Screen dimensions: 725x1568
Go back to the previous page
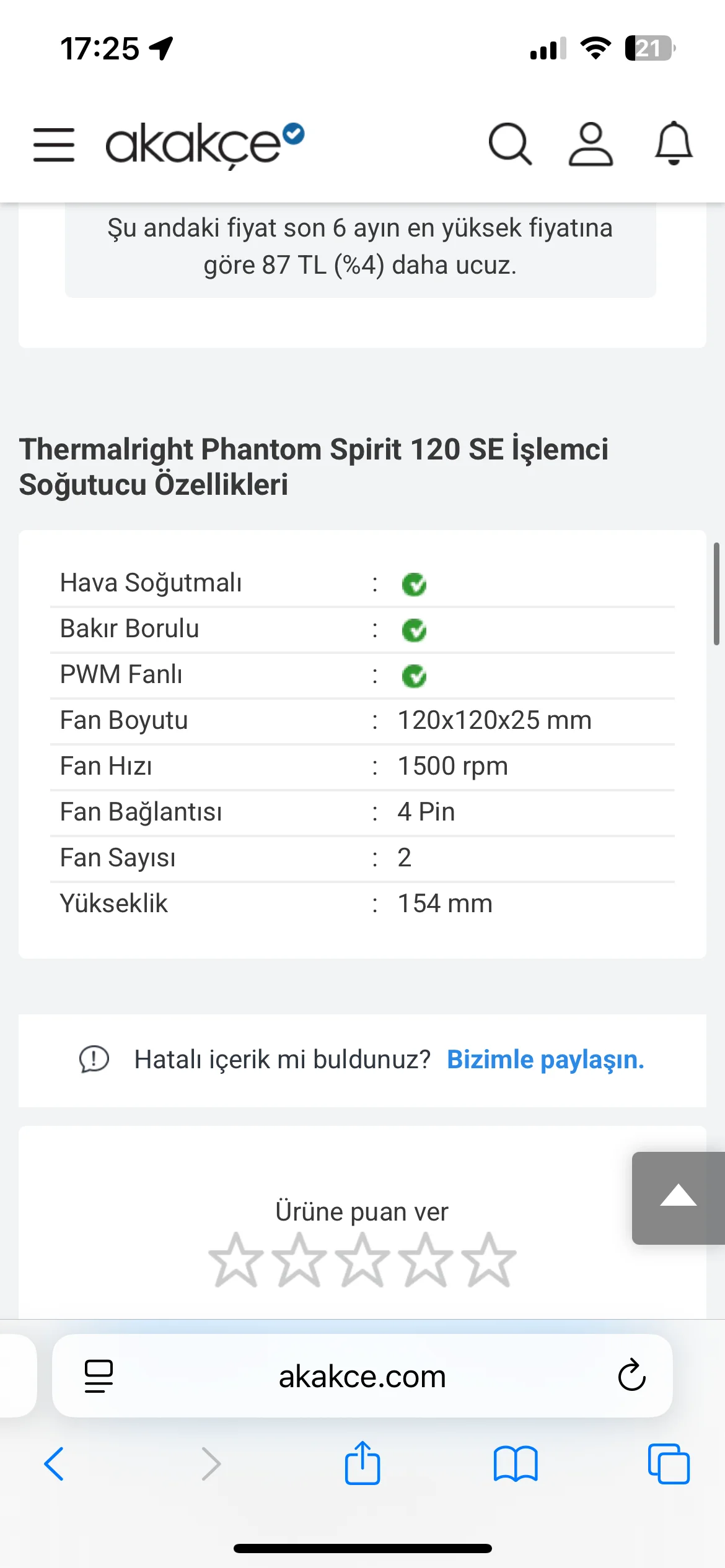point(55,1464)
